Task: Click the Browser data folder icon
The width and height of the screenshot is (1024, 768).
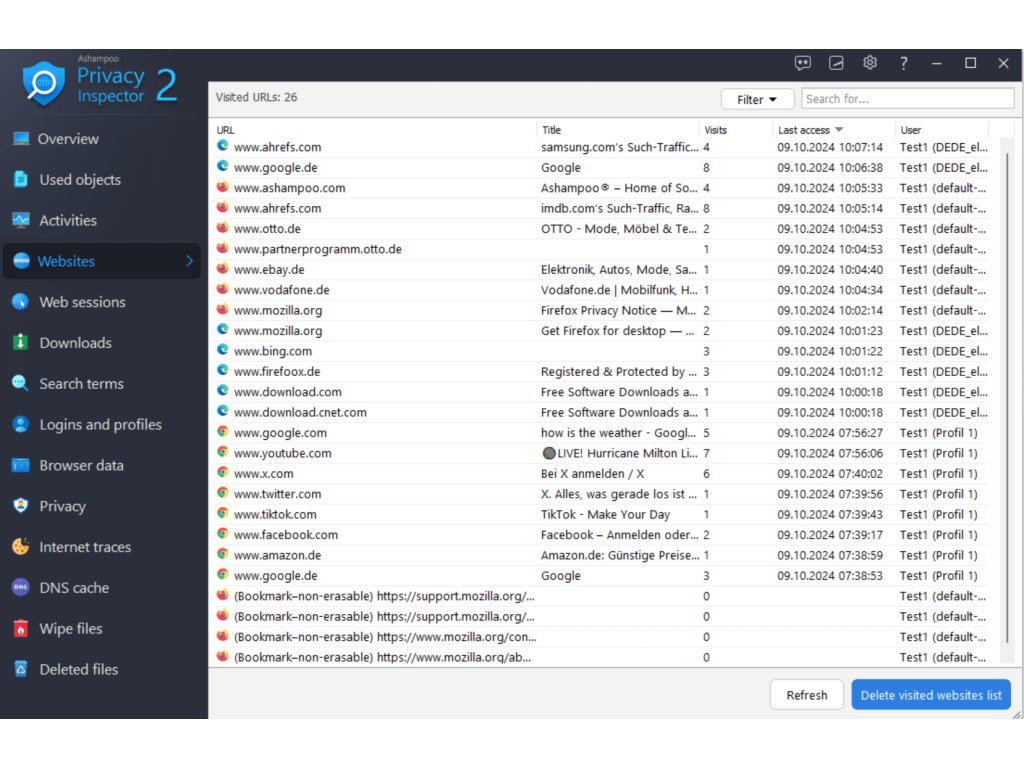Action: tap(21, 465)
